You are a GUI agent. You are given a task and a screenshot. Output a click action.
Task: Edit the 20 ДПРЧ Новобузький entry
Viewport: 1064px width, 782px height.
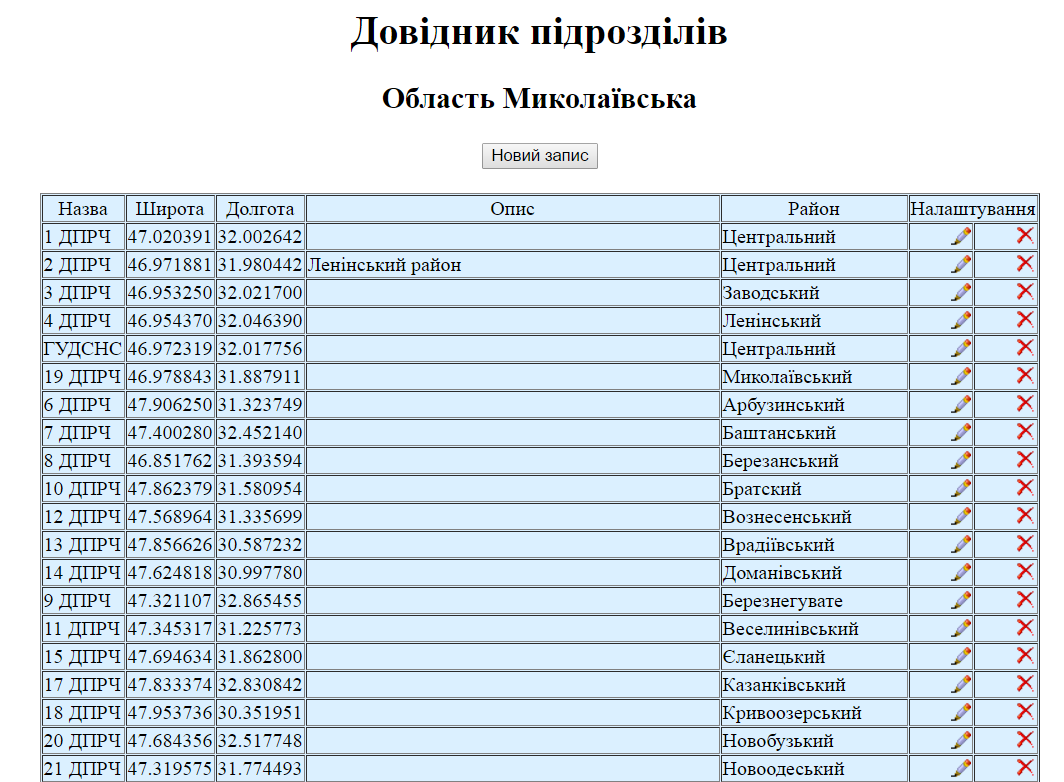(961, 740)
